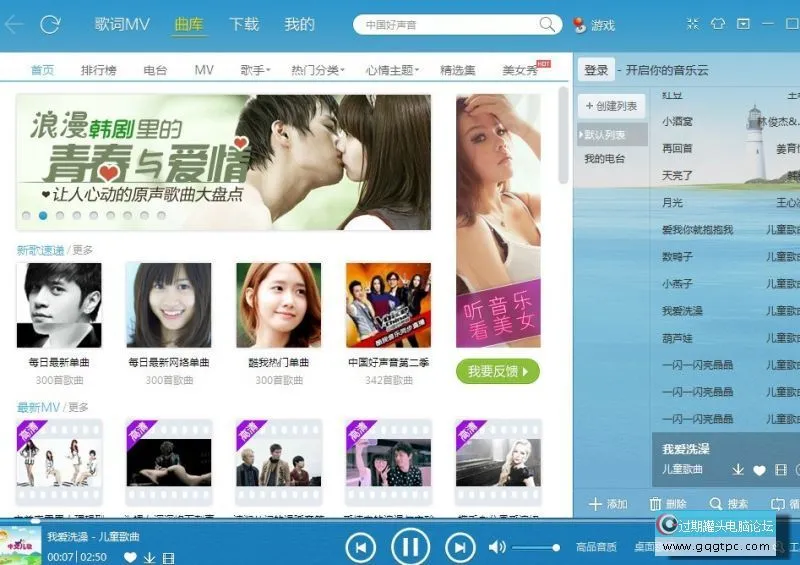Switch to mini mode via the shrink-arrows icon
The width and height of the screenshot is (800, 565).
click(x=692, y=23)
